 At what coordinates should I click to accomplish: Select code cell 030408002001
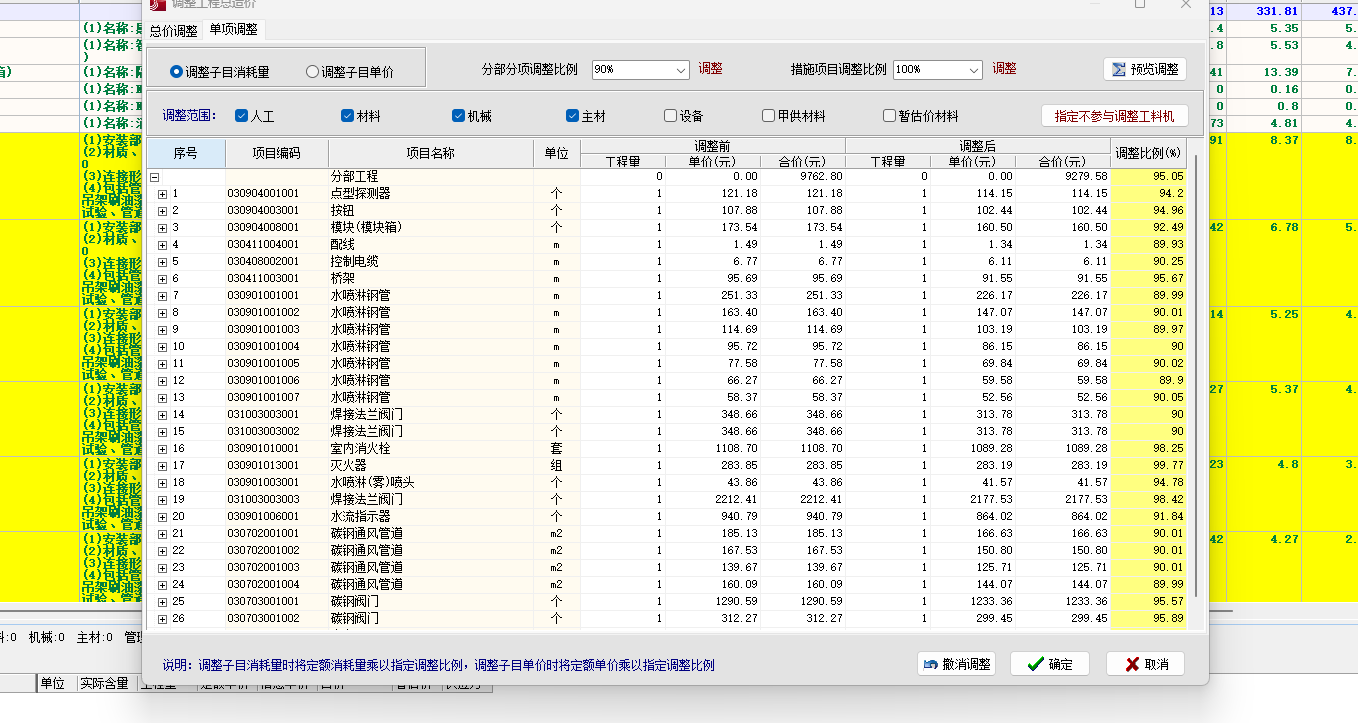[x=276, y=262]
